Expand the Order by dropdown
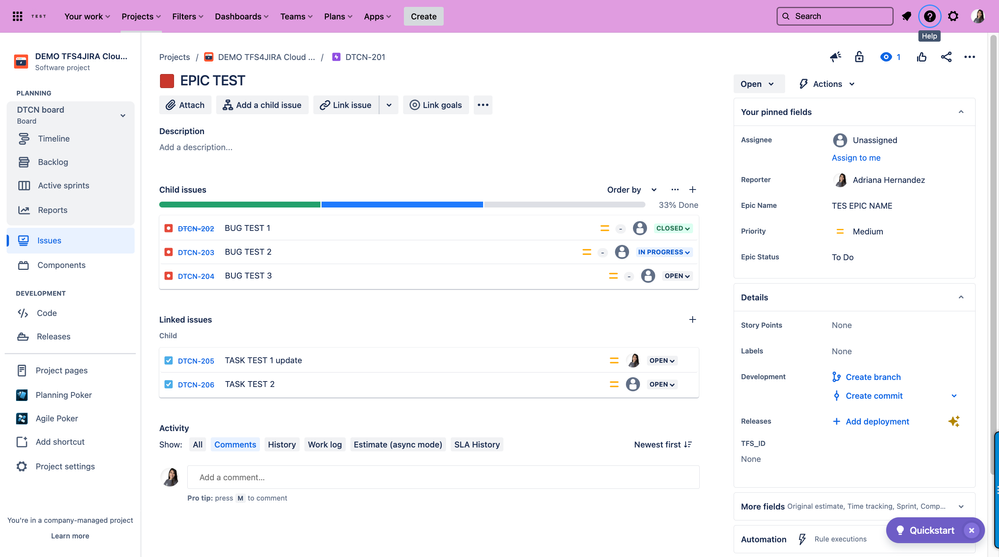The image size is (999, 557). (632, 189)
